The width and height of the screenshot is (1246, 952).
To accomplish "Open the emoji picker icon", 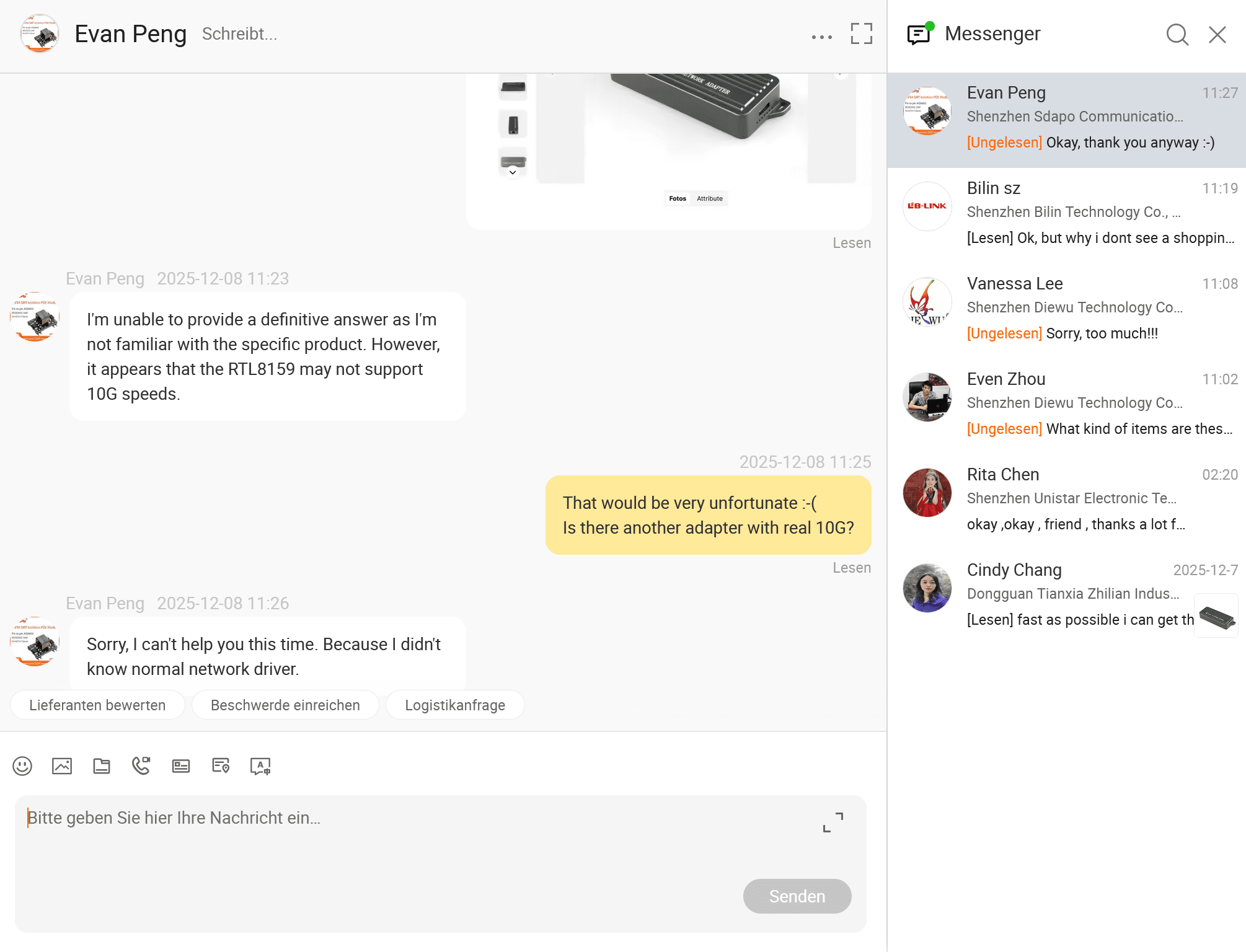I will click(x=22, y=766).
